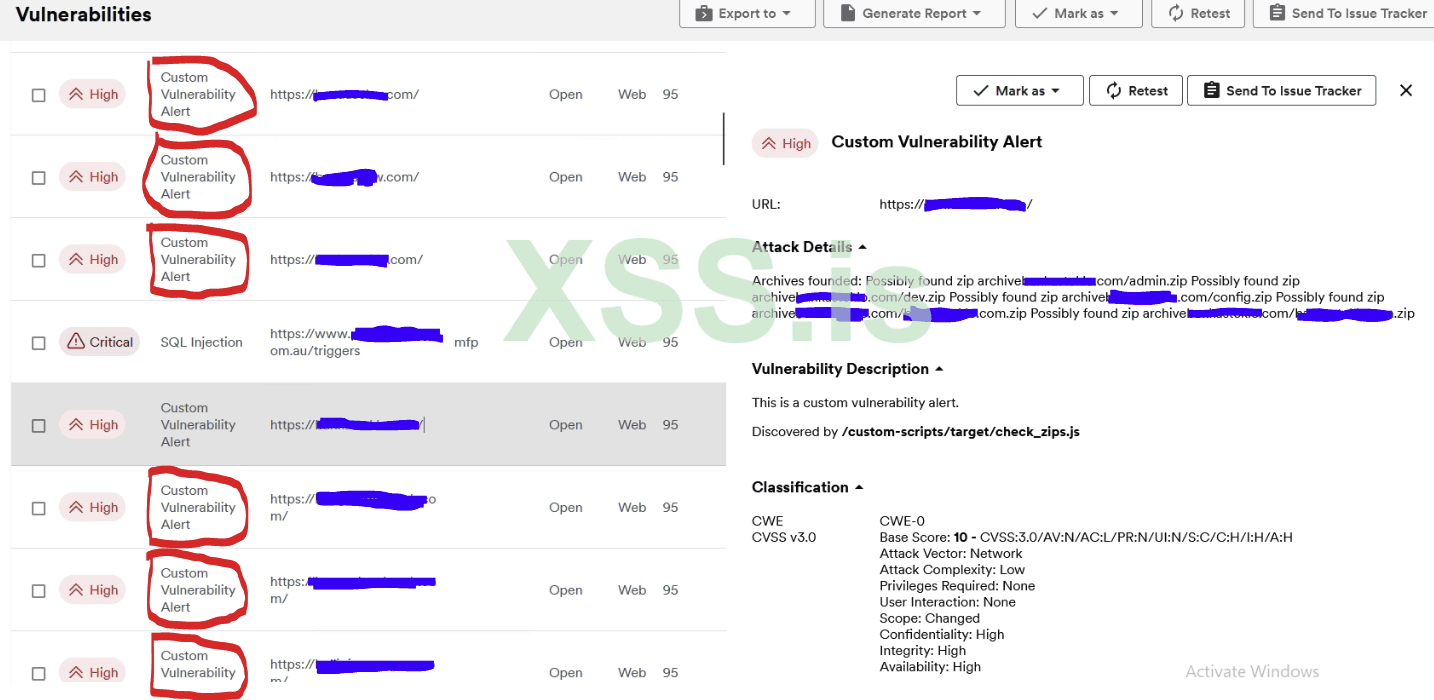Click the Base Score 10 CVSS vector line
The image size is (1434, 700).
click(x=1086, y=537)
